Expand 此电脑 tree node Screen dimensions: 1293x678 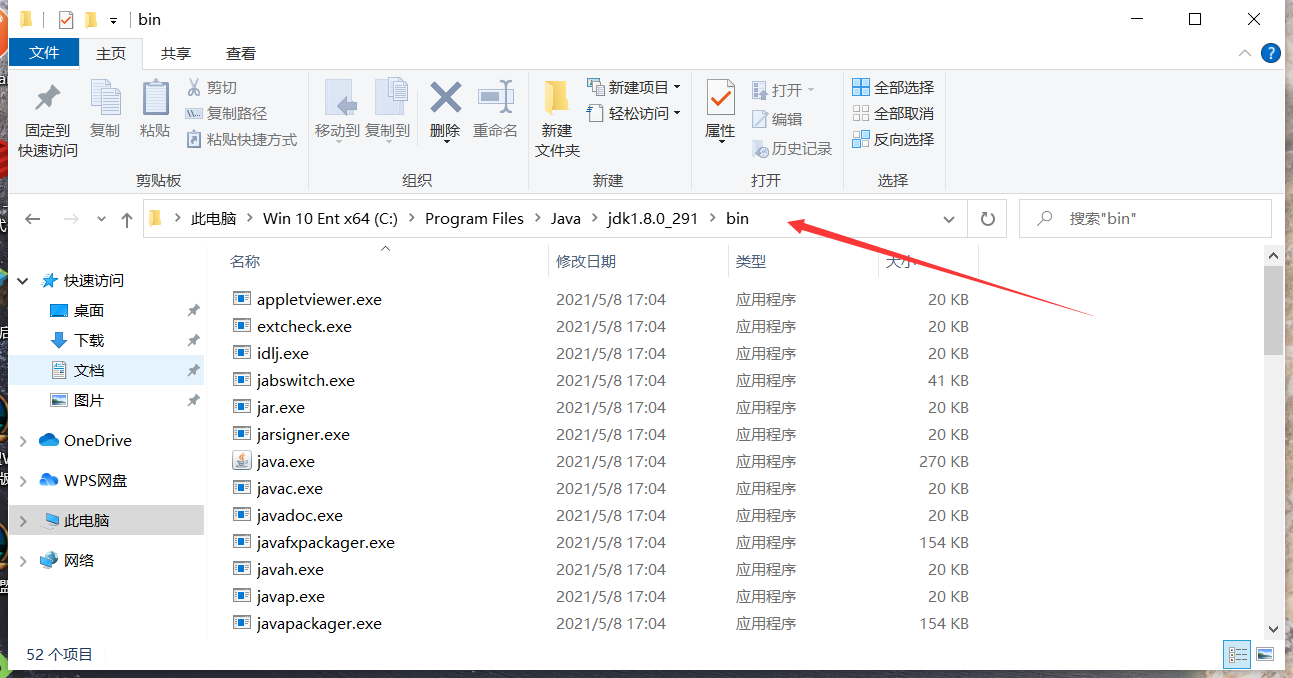click(24, 521)
